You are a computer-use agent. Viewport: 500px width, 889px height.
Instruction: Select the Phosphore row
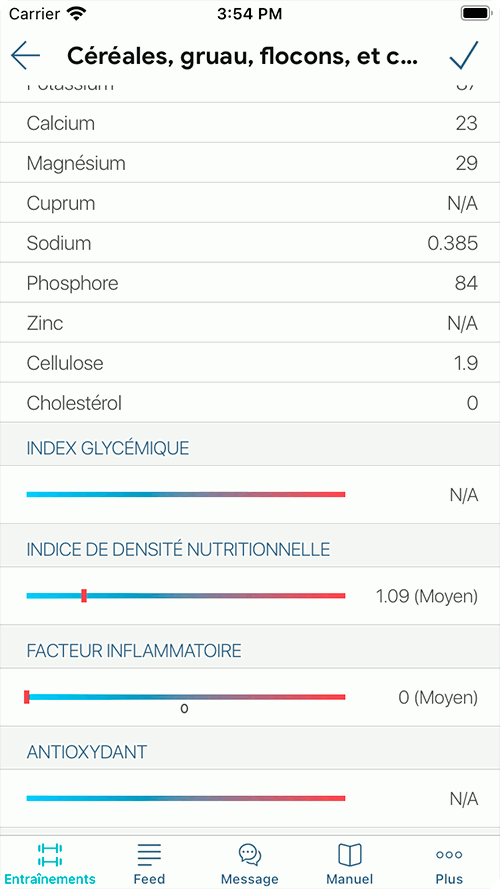(250, 283)
